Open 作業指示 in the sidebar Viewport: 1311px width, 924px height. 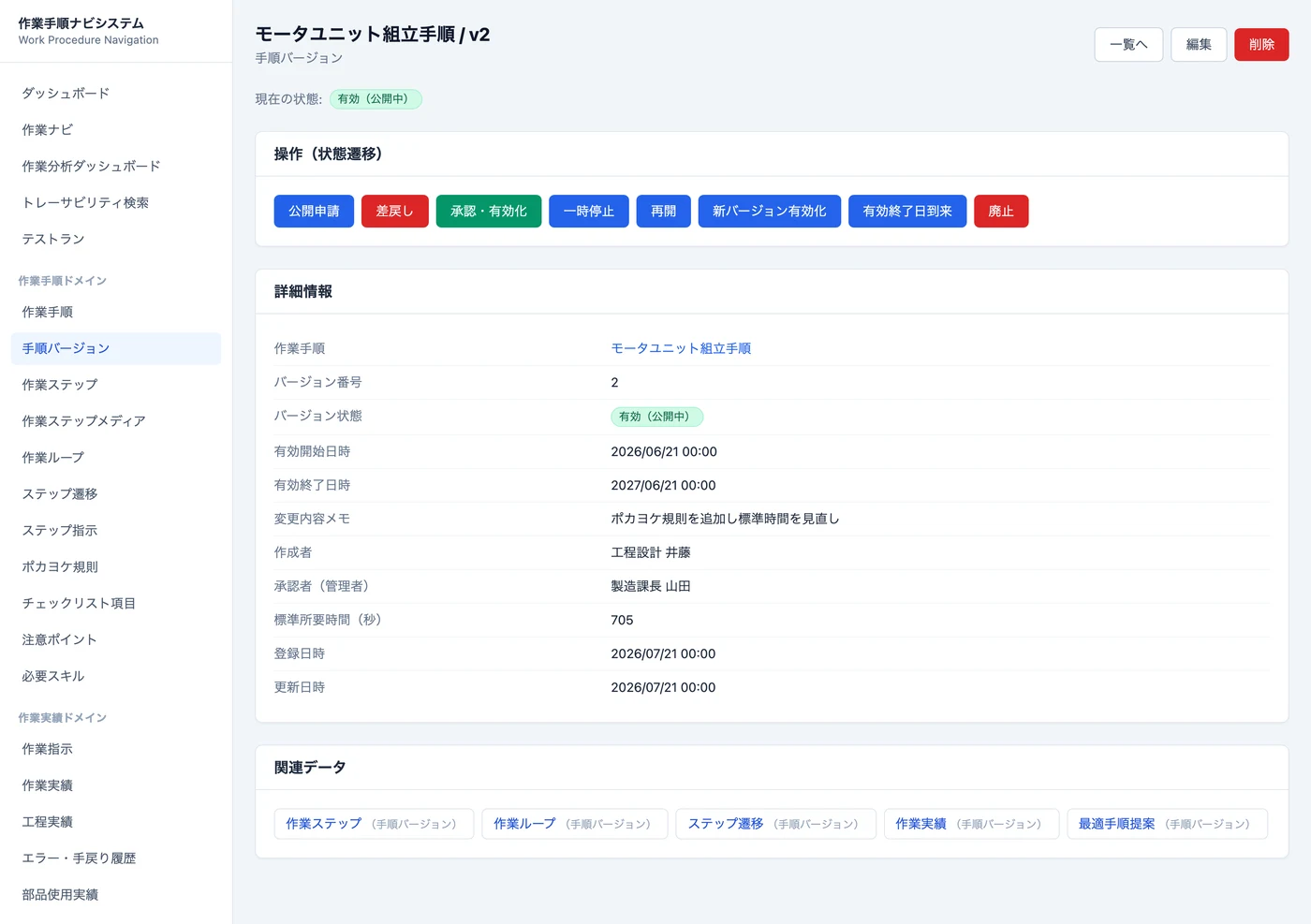116,749
